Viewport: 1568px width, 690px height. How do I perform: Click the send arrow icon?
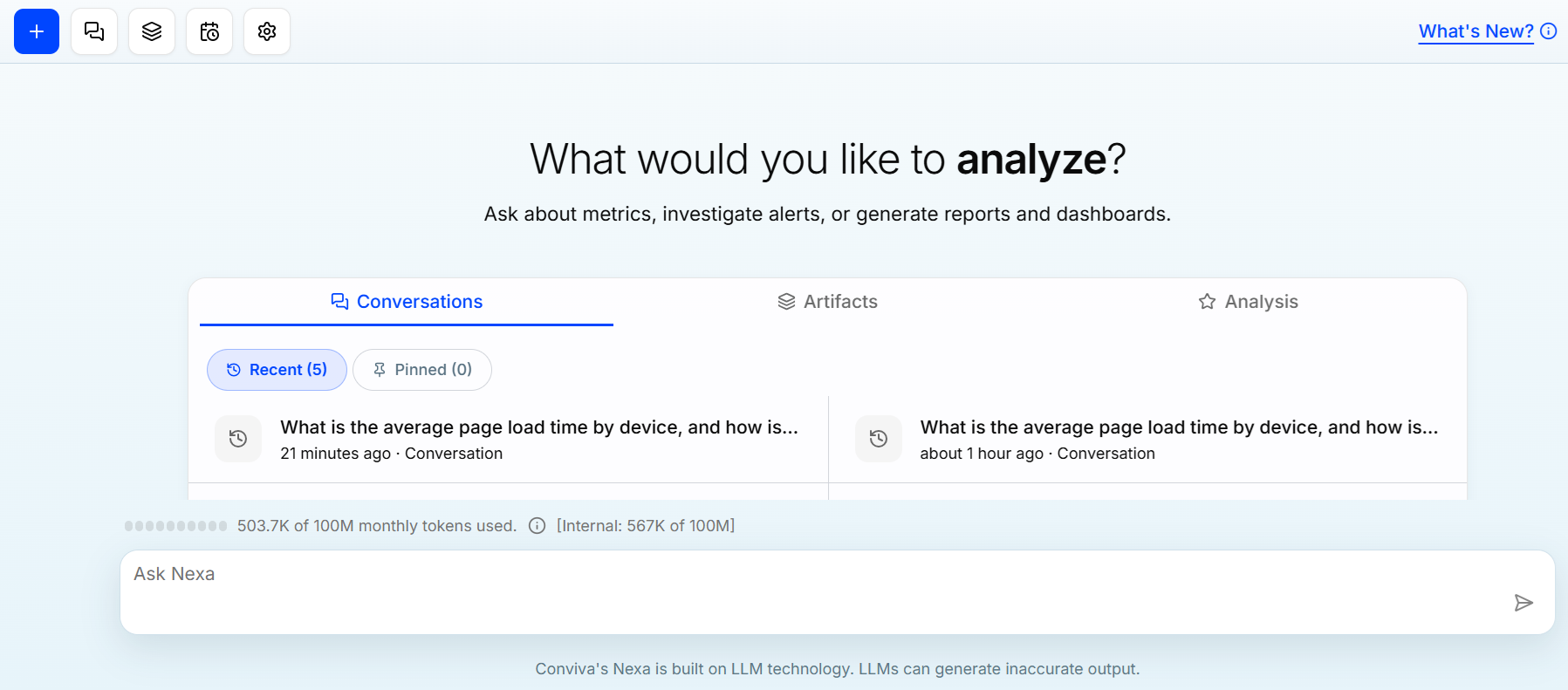click(1523, 603)
